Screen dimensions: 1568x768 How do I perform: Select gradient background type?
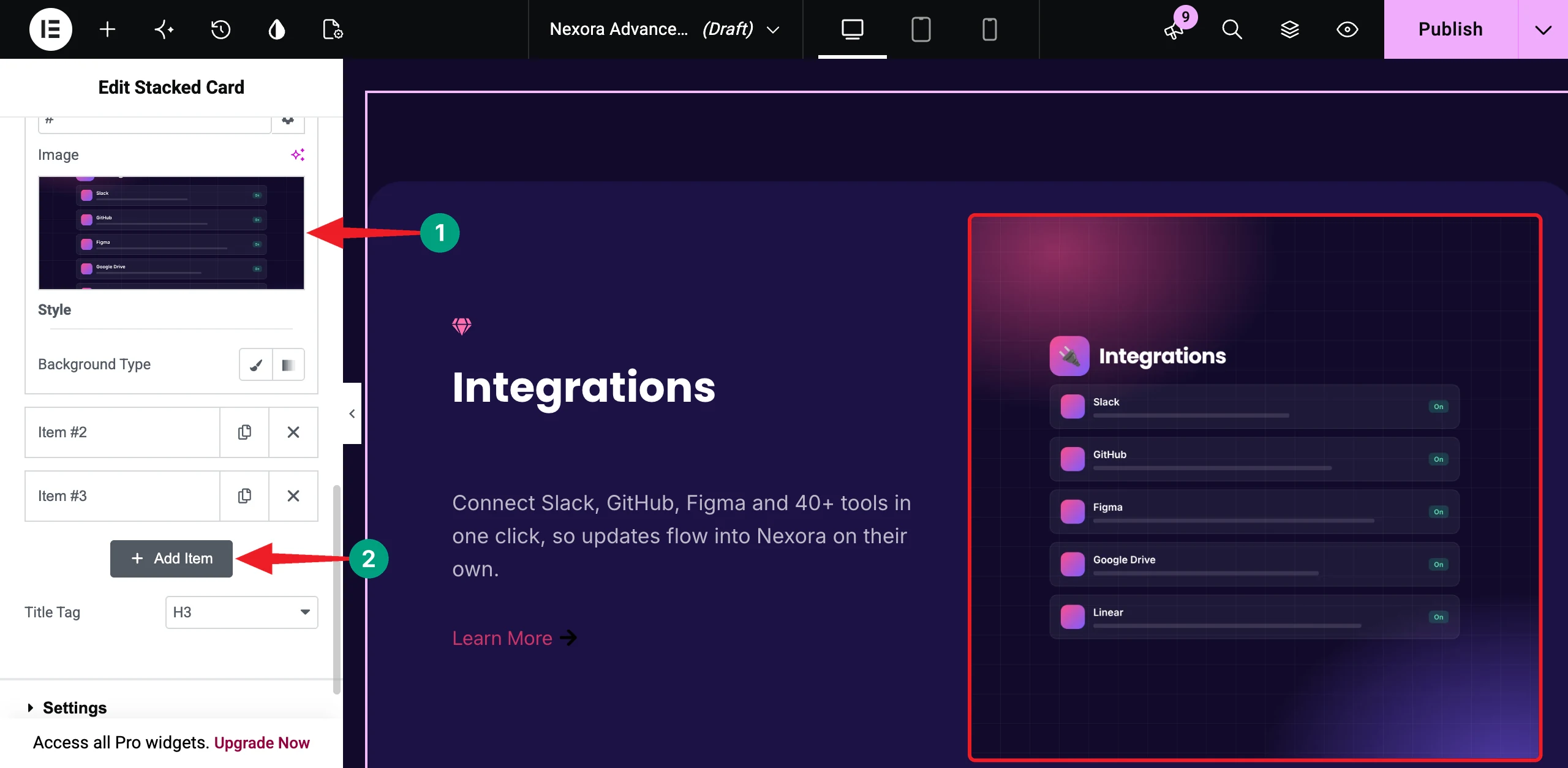288,364
